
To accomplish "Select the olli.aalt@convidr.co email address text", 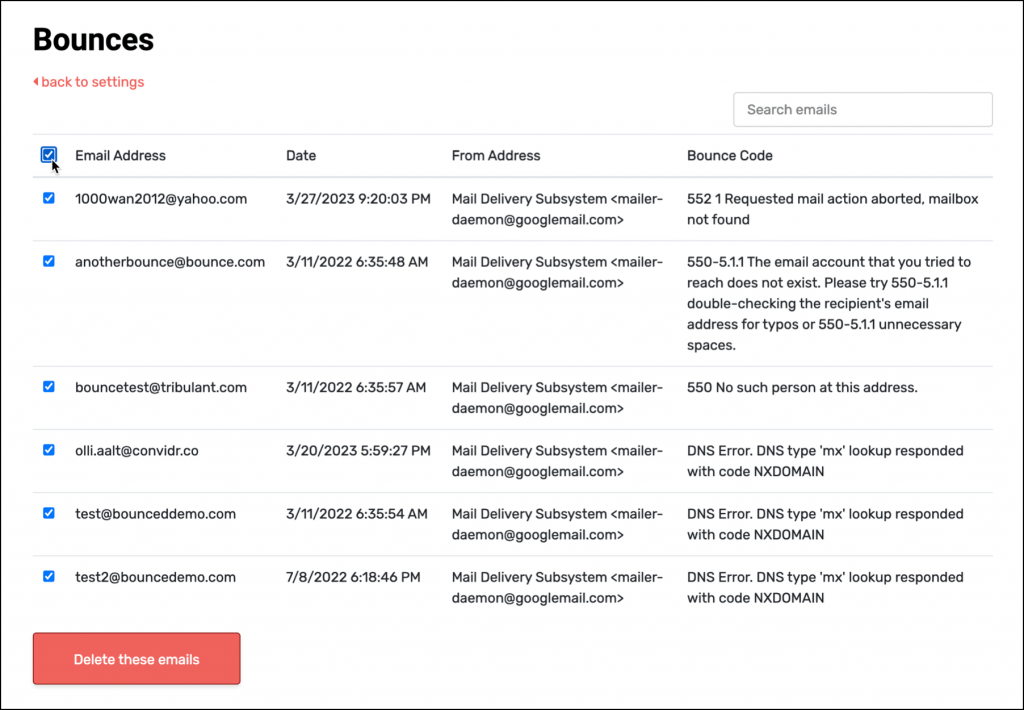I will click(136, 451).
